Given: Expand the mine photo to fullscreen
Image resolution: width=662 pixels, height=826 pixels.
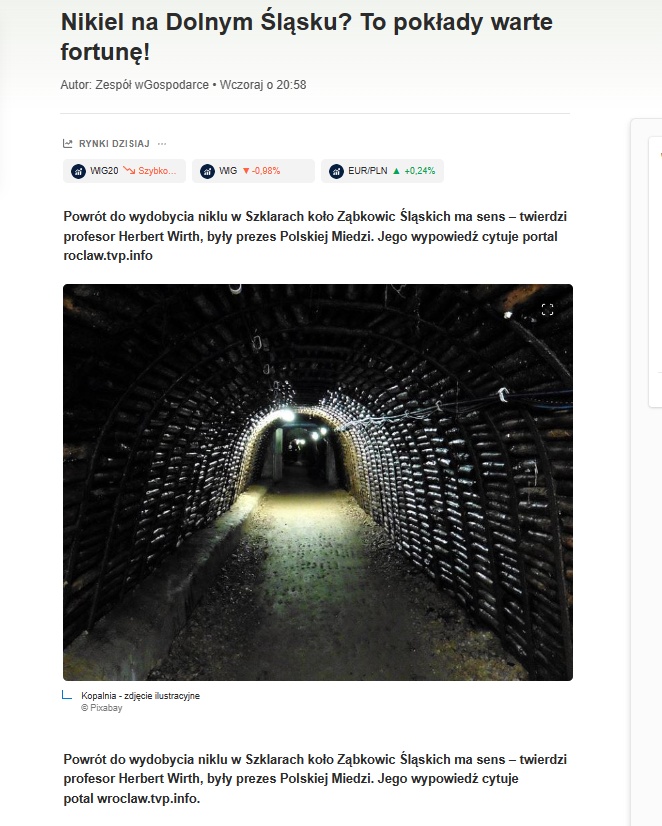Looking at the screenshot, I should [548, 309].
